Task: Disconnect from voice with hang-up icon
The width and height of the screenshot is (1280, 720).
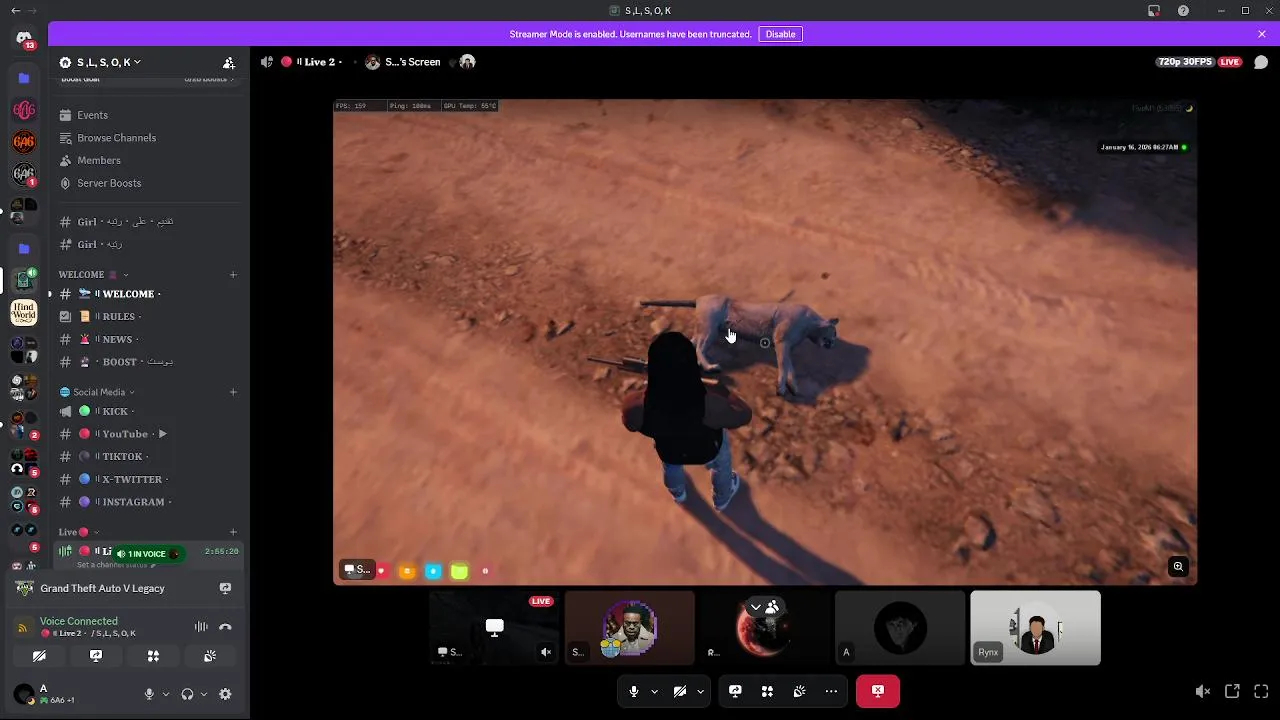Action: click(x=225, y=627)
